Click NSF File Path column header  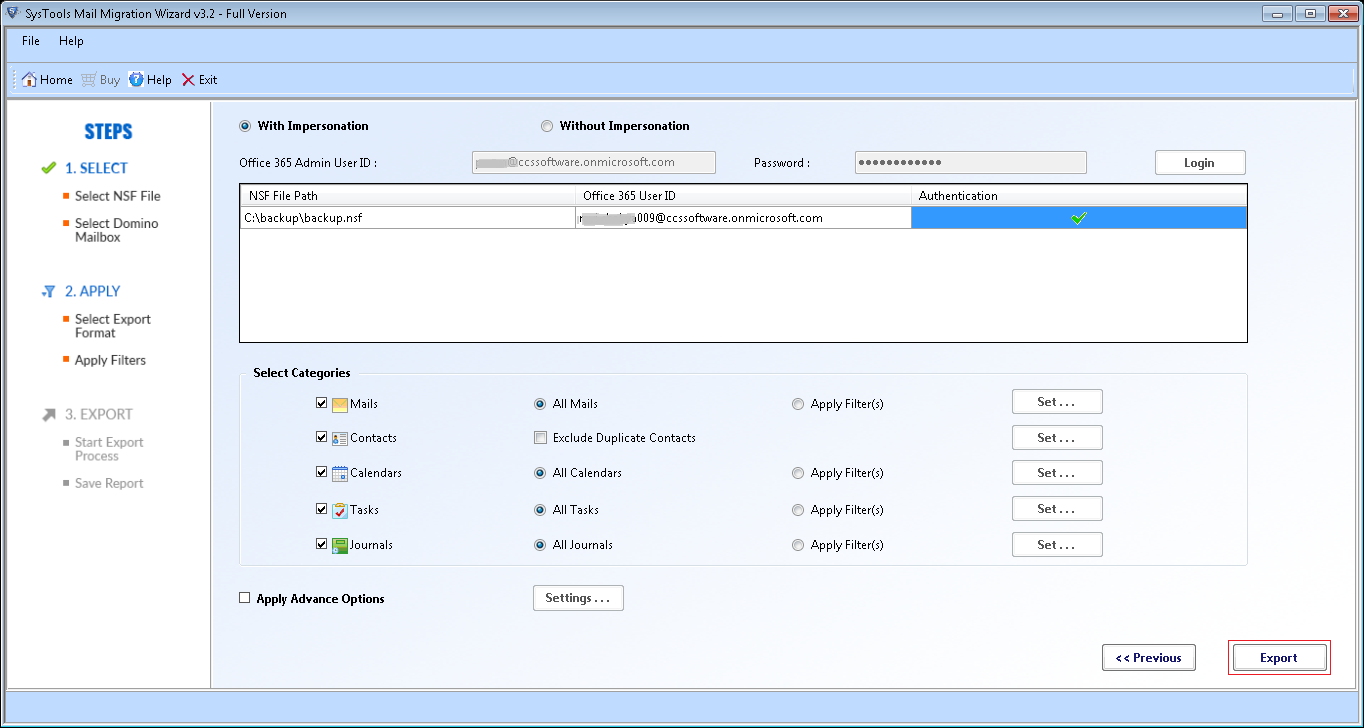(408, 196)
